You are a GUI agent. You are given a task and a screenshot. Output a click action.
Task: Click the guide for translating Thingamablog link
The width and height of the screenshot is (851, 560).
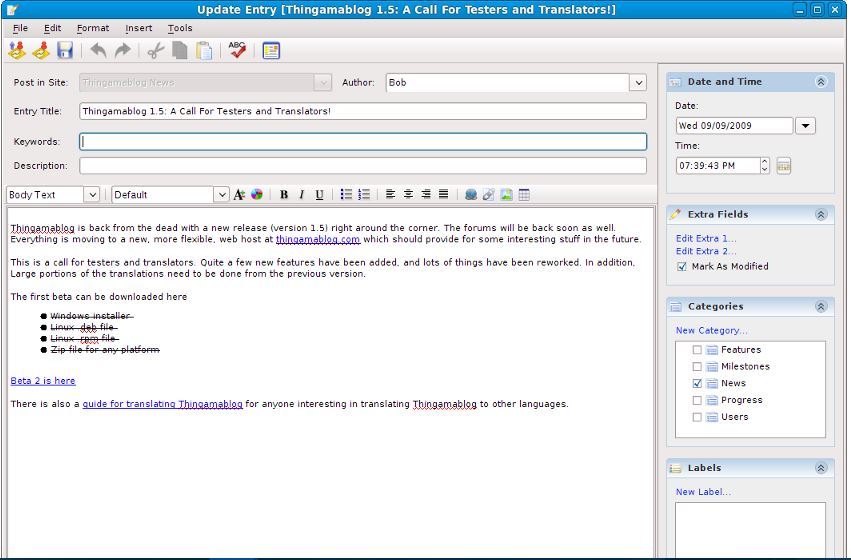(x=162, y=404)
